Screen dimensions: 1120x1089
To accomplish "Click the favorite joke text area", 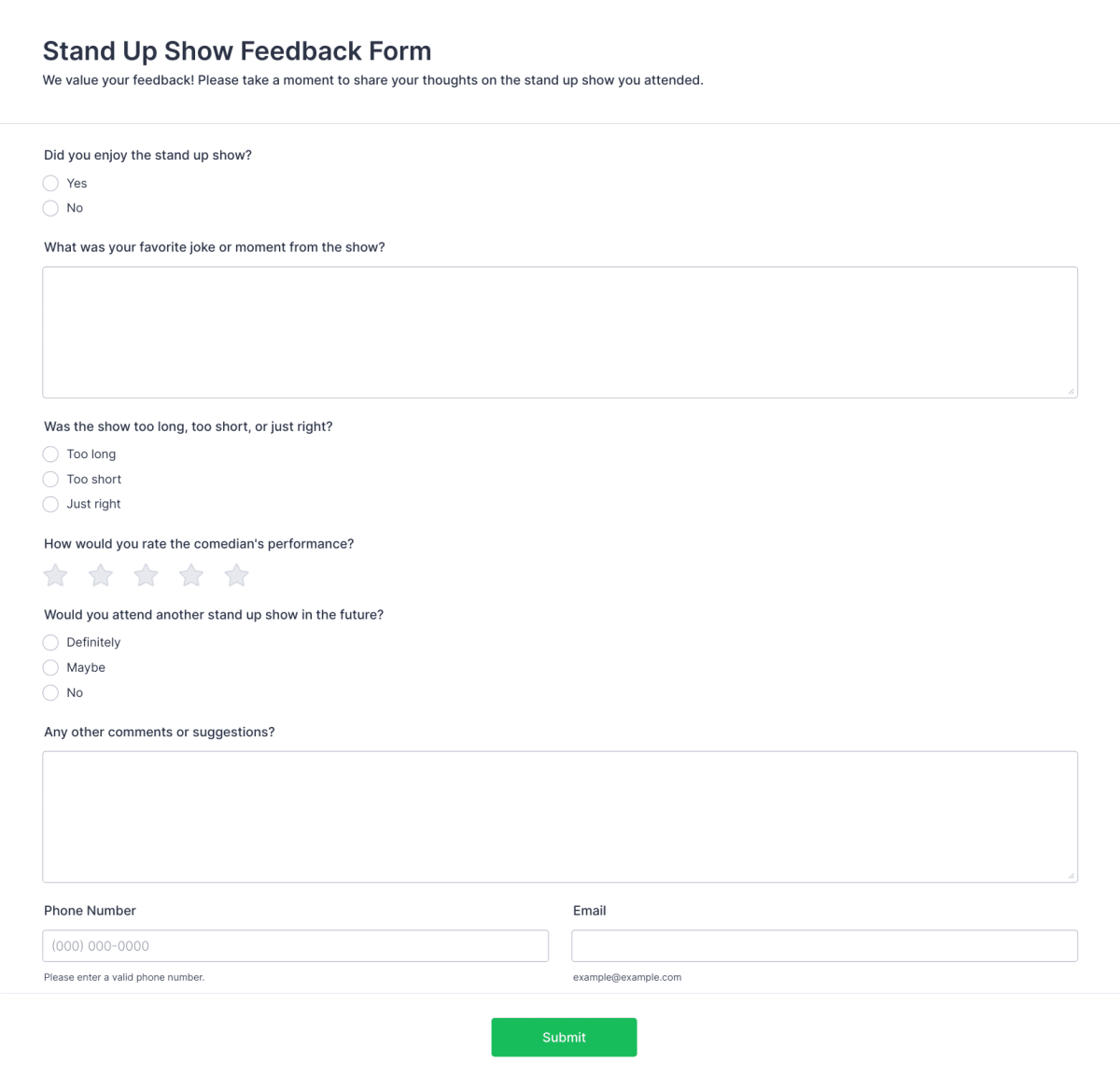I will (560, 331).
